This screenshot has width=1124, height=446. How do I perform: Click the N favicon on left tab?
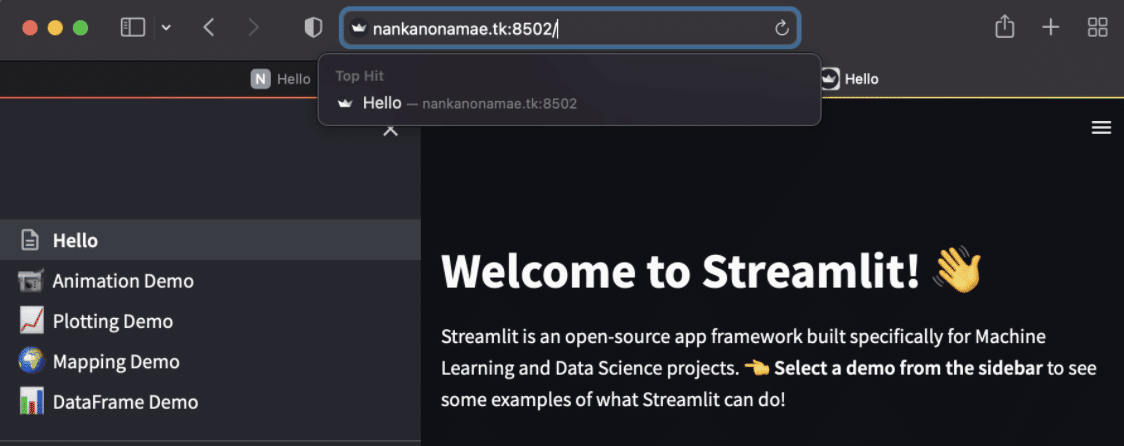260,79
